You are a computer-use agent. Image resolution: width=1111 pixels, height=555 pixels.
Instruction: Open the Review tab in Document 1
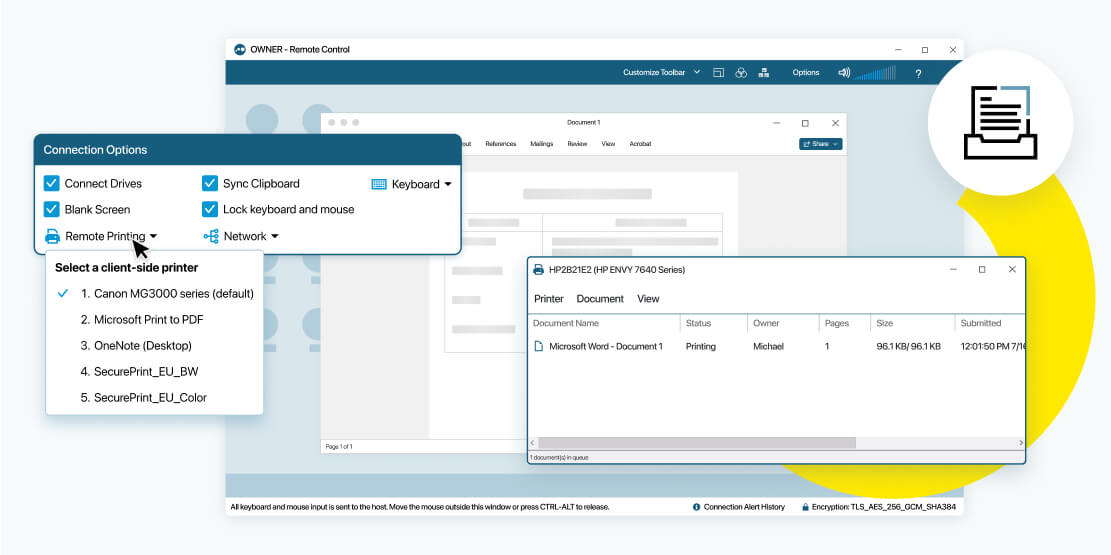click(x=577, y=144)
